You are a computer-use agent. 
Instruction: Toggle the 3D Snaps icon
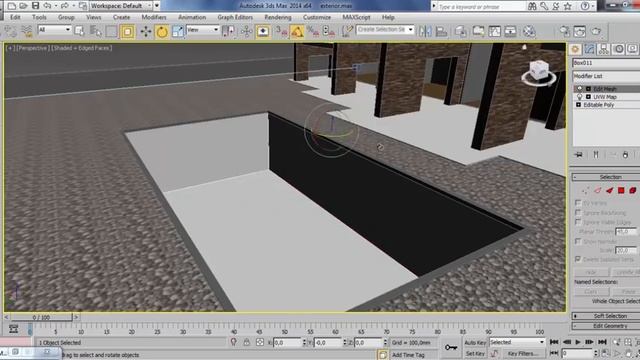pyautogui.click(x=281, y=31)
